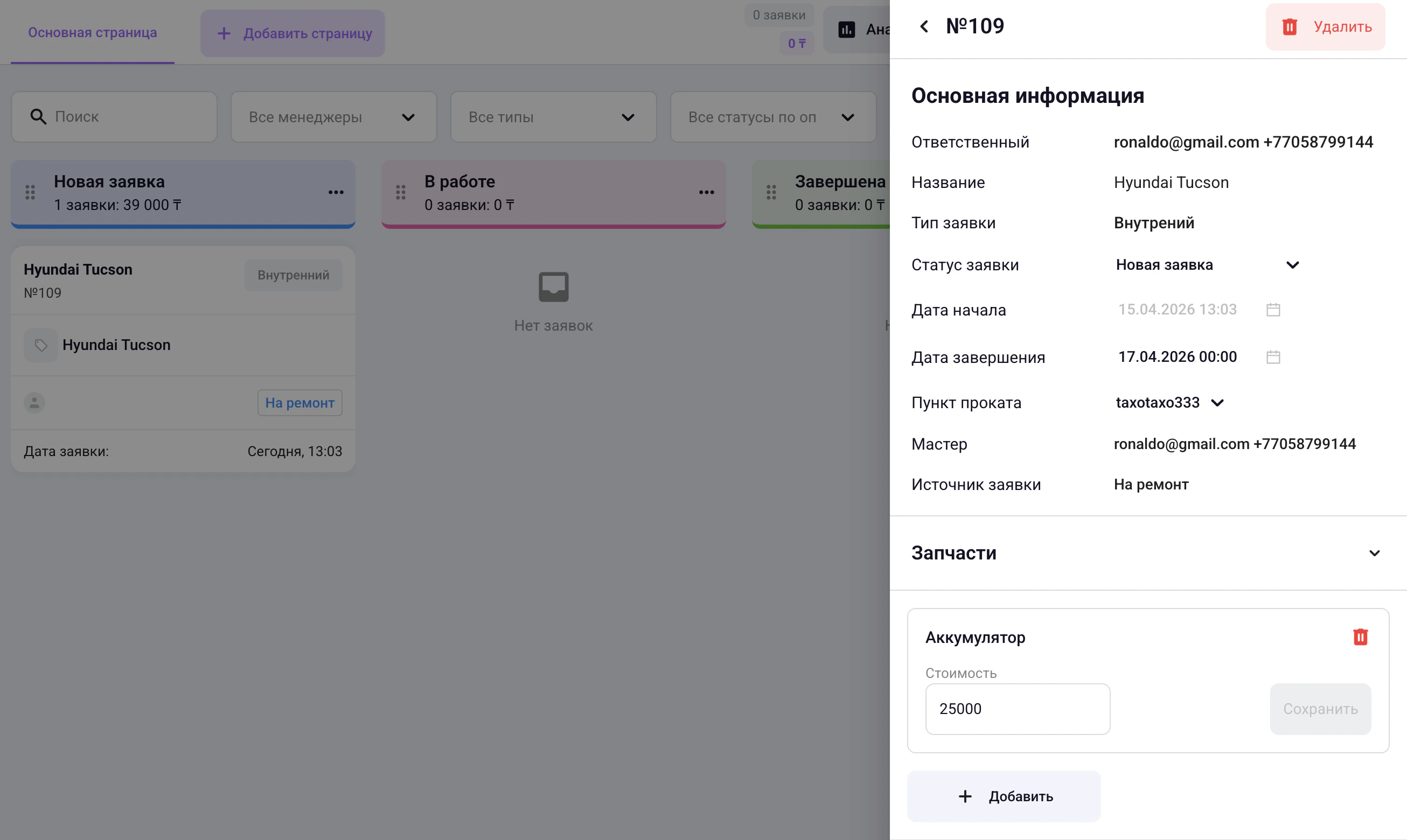Image resolution: width=1407 pixels, height=840 pixels.
Task: Click the Удалить button
Action: pyautogui.click(x=1325, y=26)
